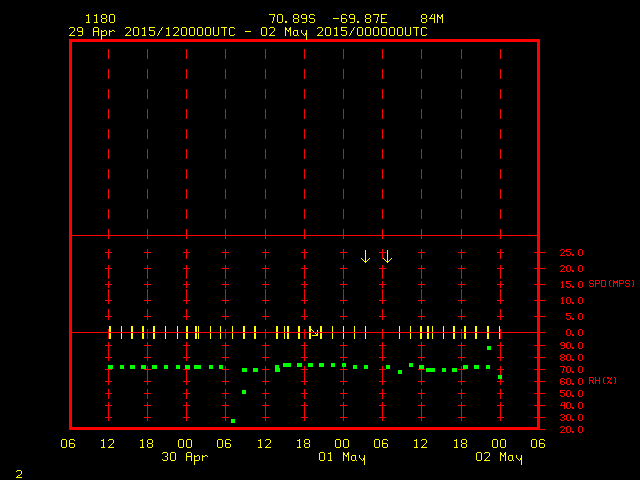Screen dimensions: 640x480
Task: Click the 90.0 humidity tick label
Action: (571, 345)
